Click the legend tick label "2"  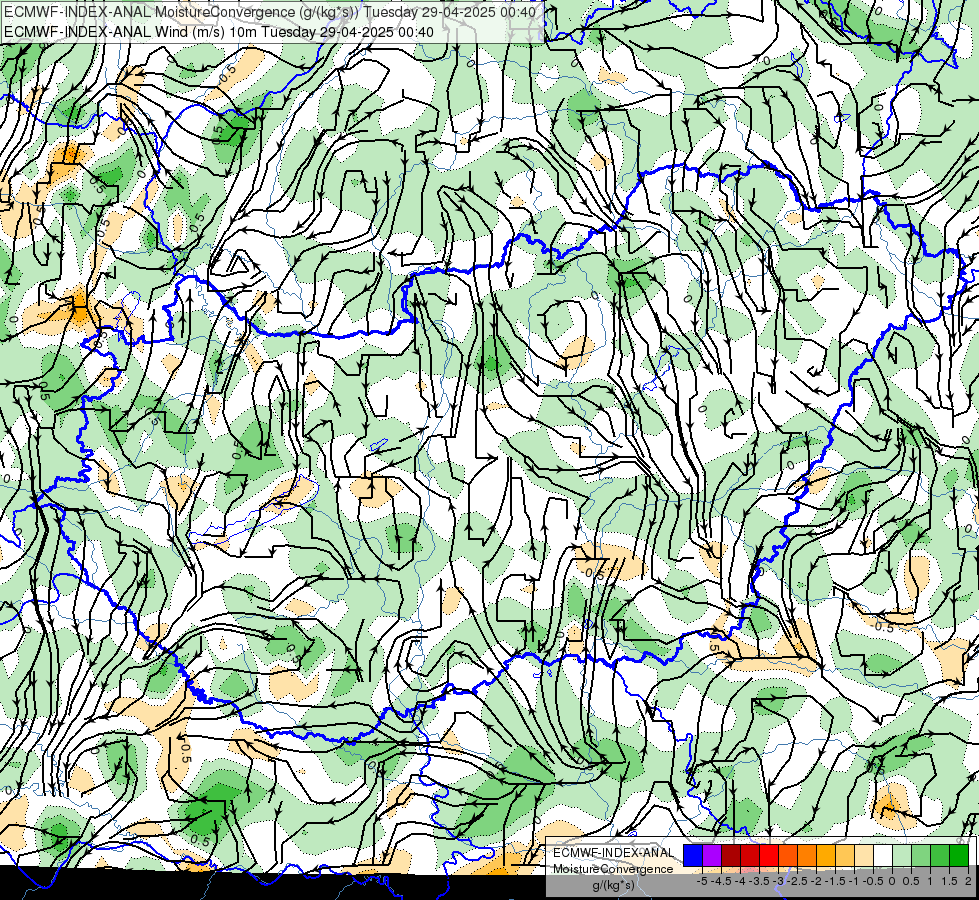pos(968,881)
